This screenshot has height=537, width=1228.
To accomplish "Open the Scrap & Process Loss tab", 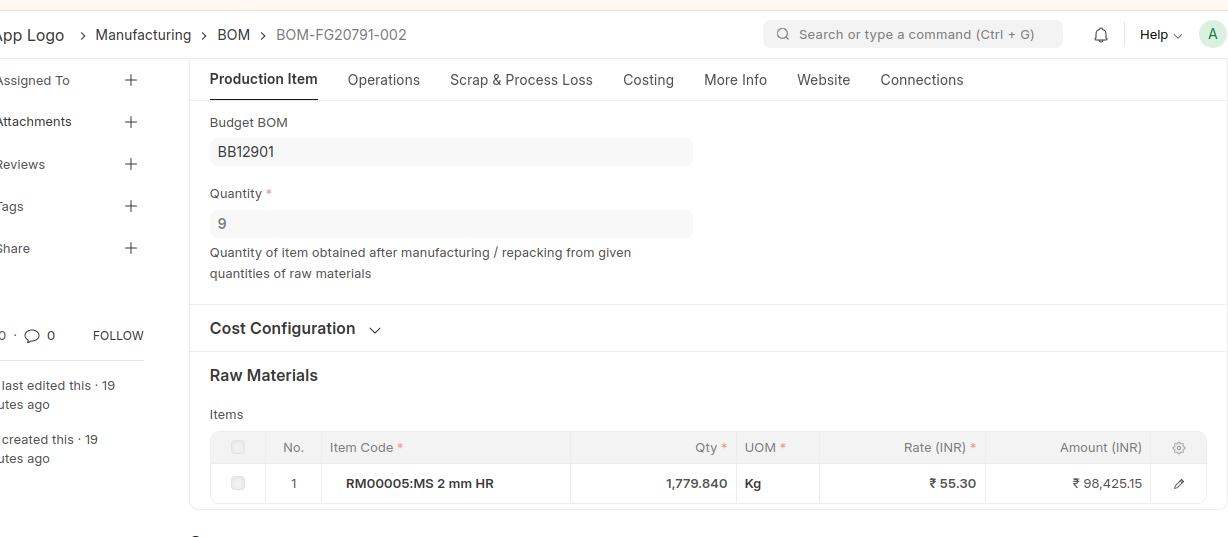I will pos(521,80).
